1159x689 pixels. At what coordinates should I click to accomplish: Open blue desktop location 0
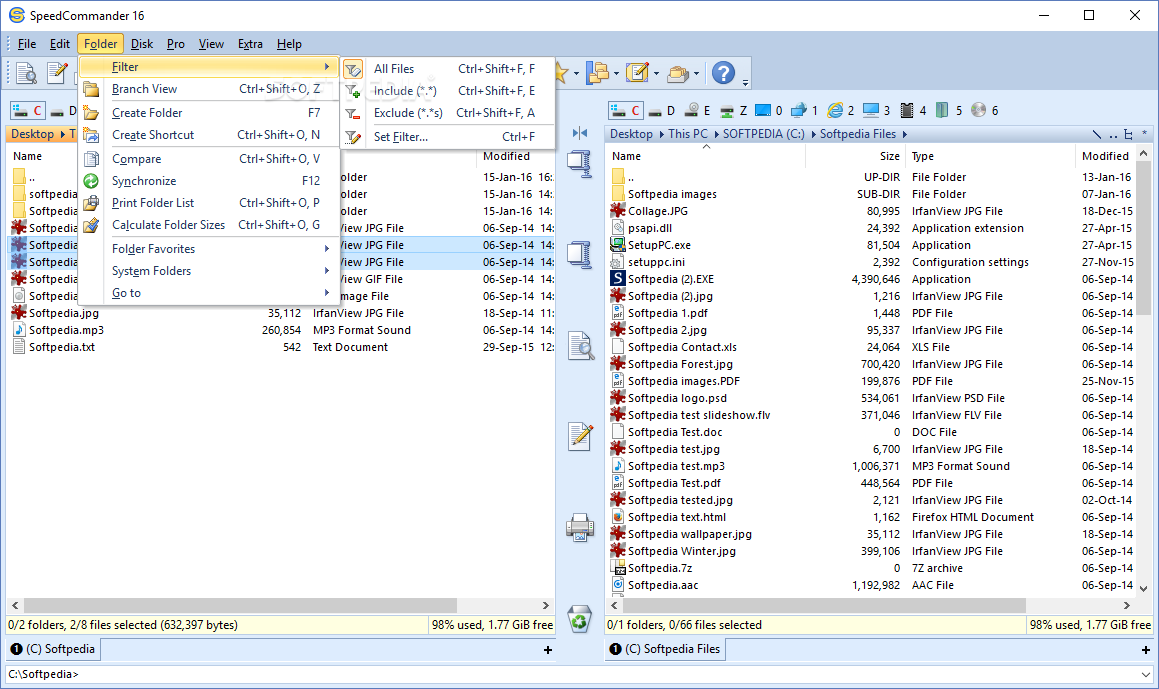click(769, 111)
